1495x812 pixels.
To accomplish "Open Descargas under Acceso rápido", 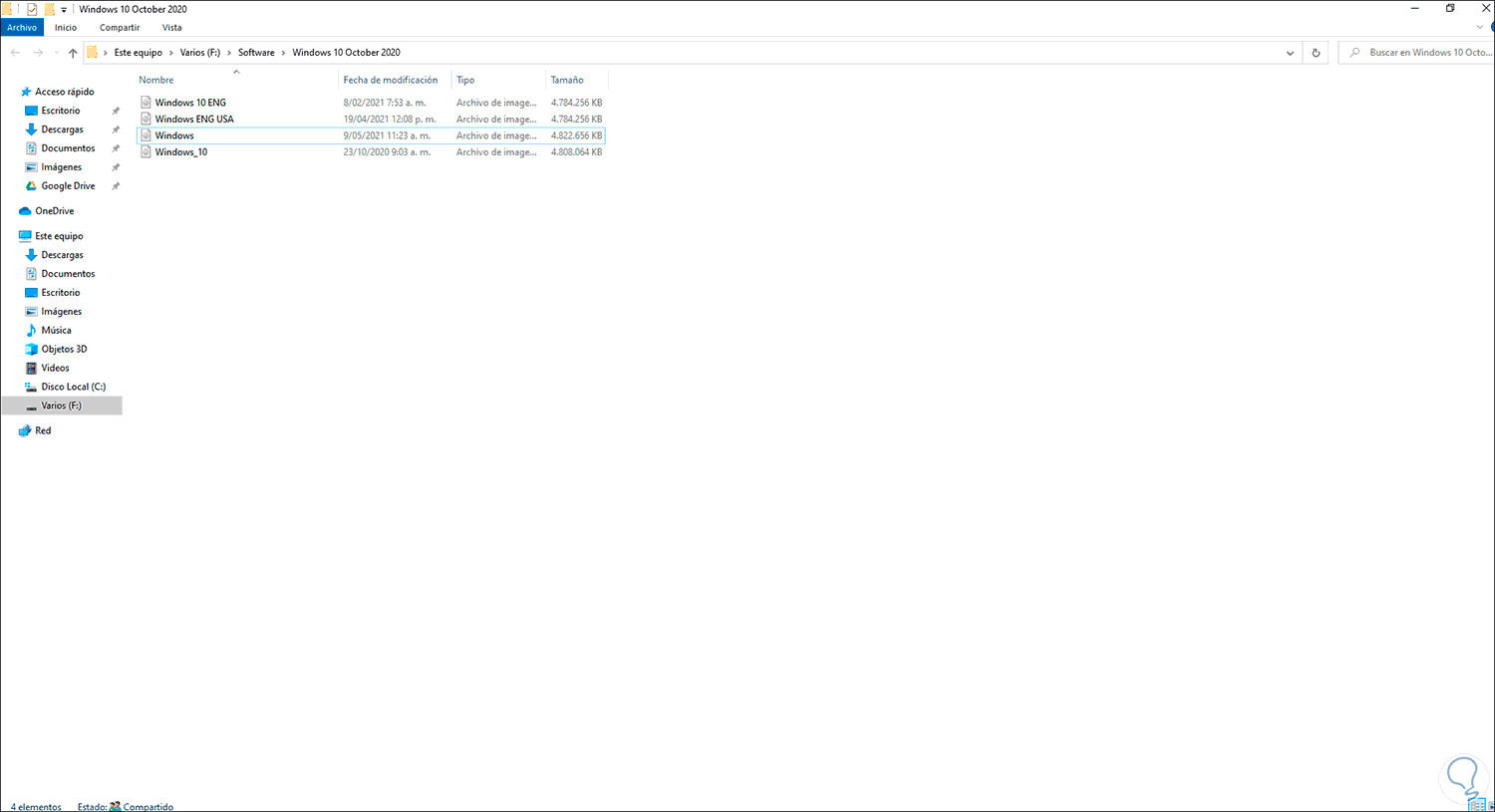I will [62, 130].
